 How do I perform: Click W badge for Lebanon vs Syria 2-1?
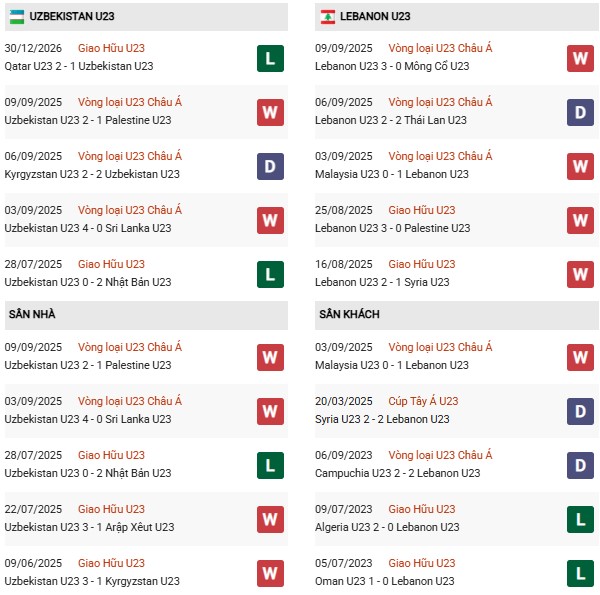[581, 273]
